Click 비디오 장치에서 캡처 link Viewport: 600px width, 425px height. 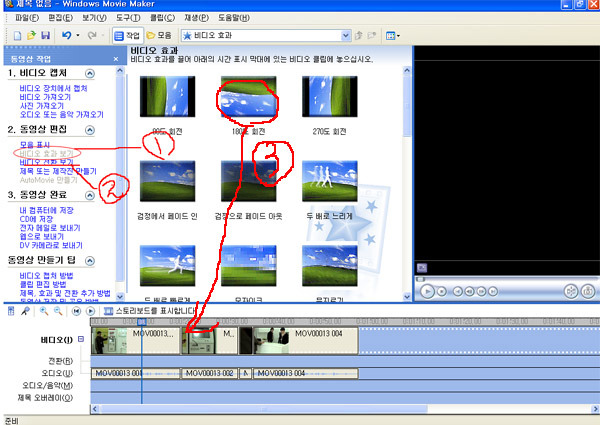[x=53, y=88]
